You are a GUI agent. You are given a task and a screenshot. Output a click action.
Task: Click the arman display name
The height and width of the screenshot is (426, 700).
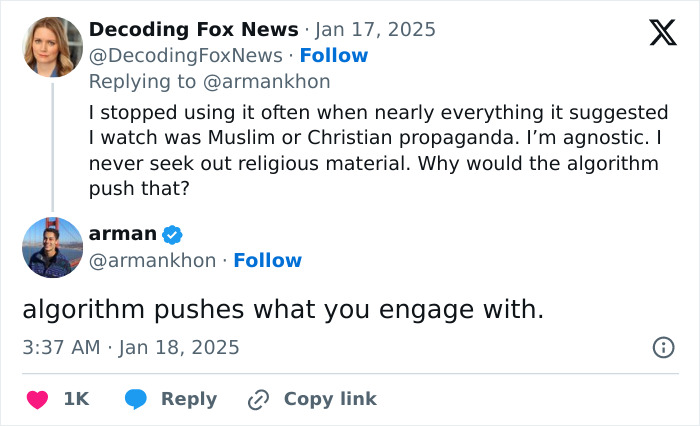(x=122, y=234)
